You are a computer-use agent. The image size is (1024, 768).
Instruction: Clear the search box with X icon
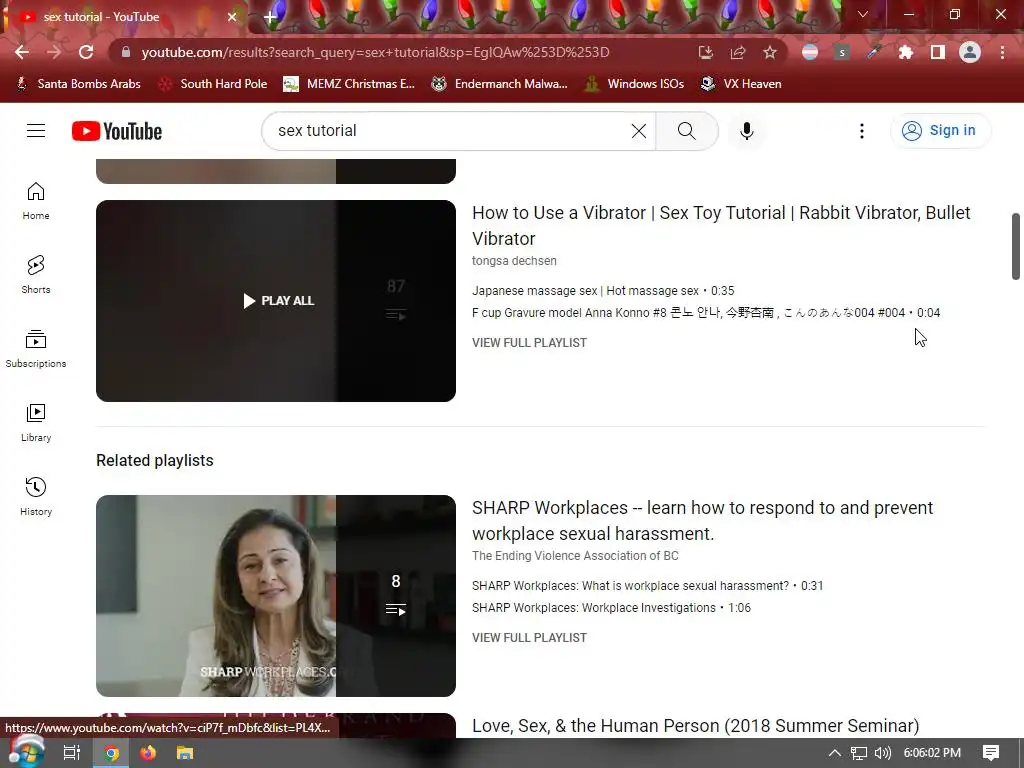pyautogui.click(x=639, y=131)
